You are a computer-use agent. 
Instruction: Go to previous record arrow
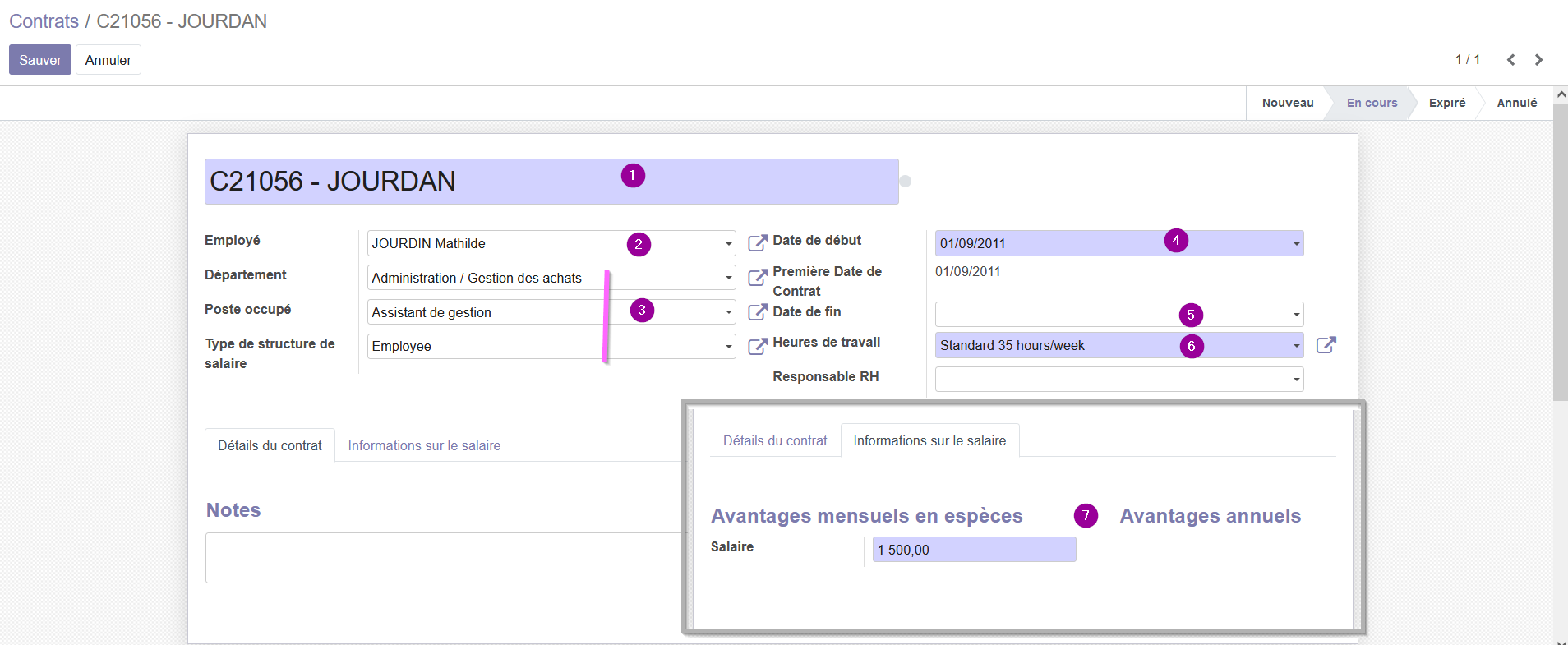1510,60
